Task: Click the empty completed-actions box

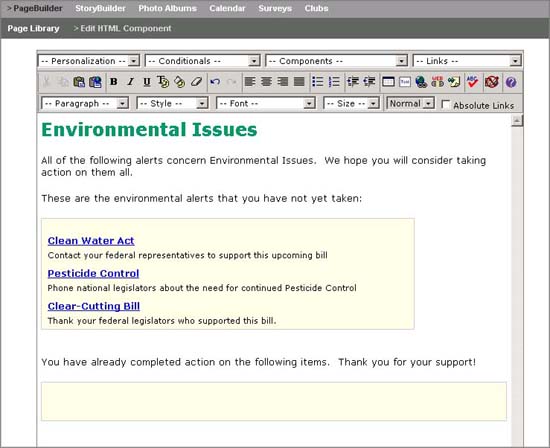Action: [x=274, y=401]
